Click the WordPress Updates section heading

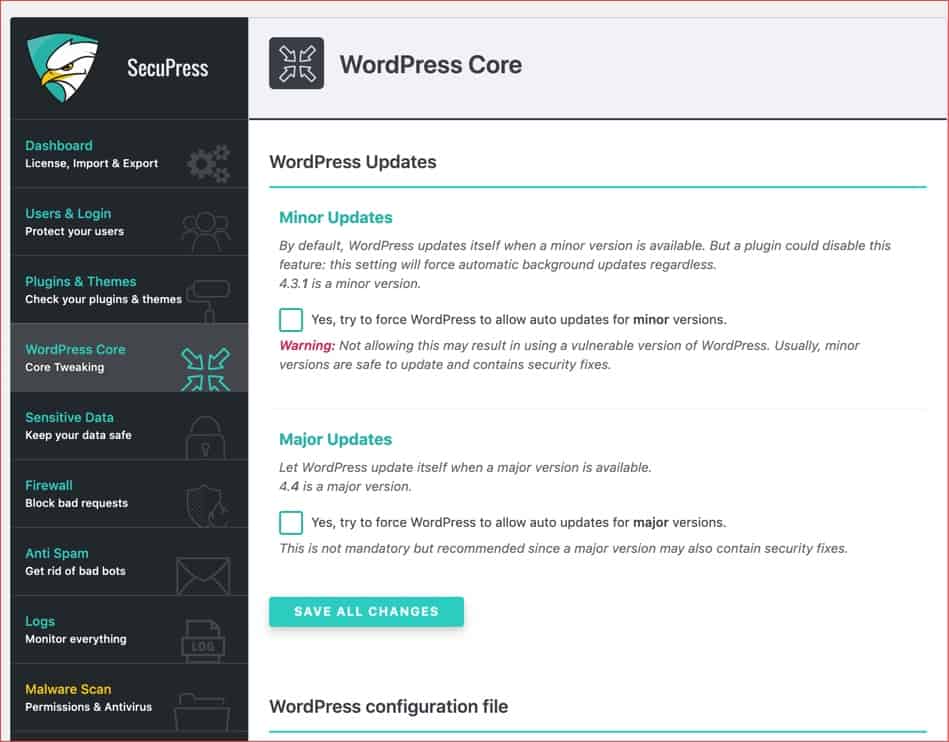pyautogui.click(x=353, y=162)
